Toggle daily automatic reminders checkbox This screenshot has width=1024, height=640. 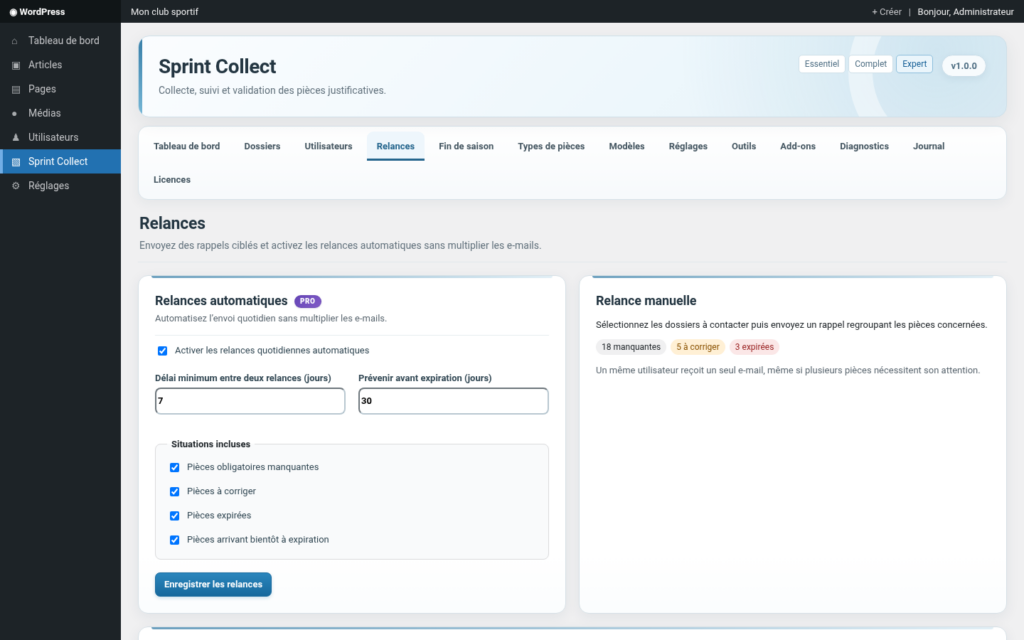click(x=163, y=351)
